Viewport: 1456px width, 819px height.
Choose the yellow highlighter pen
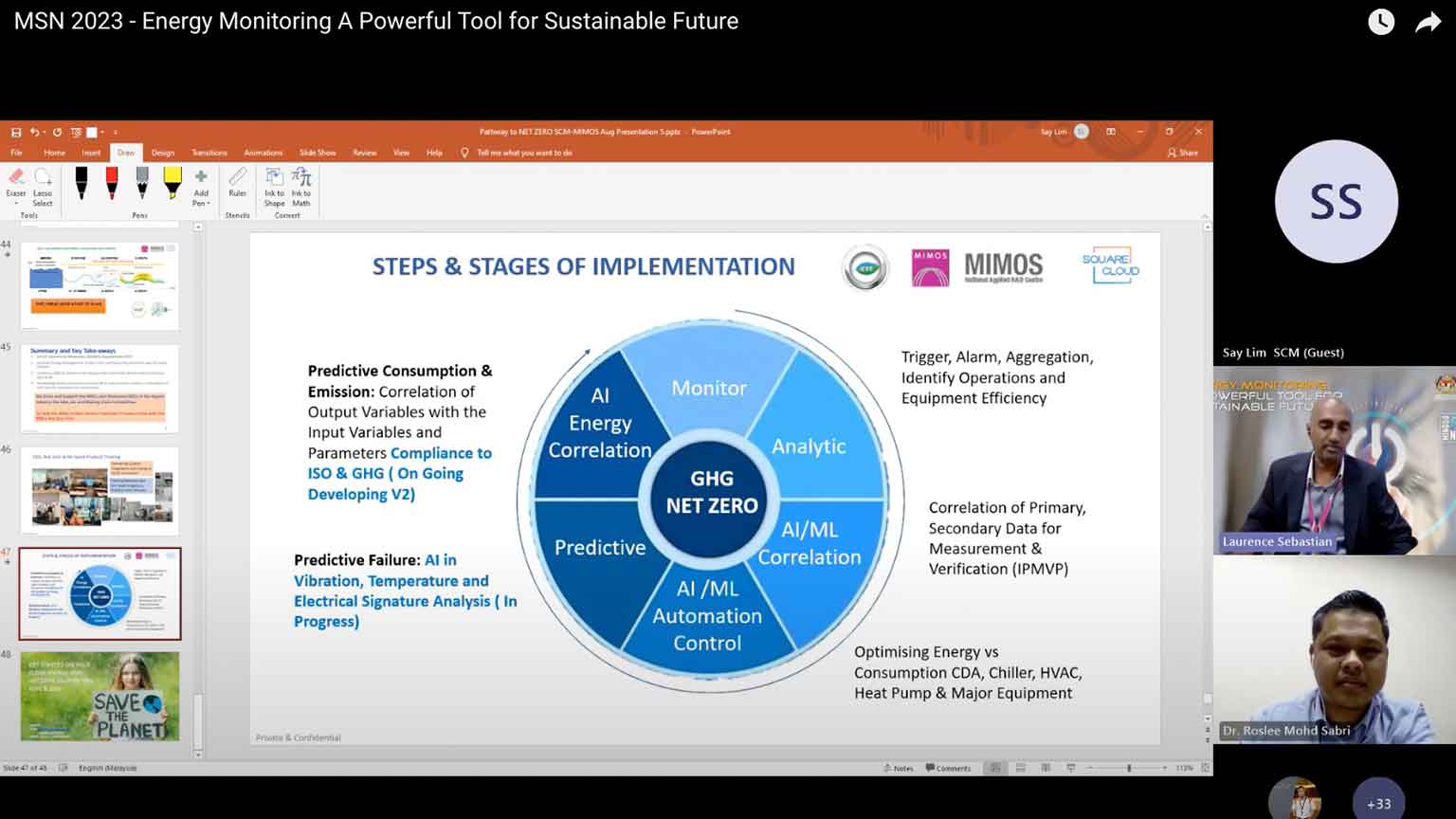coord(172,182)
